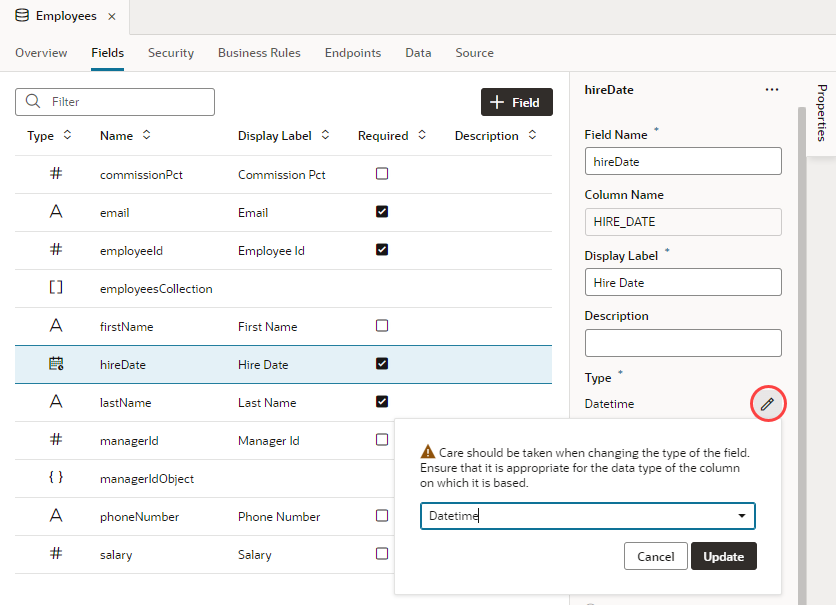Enable Required checkbox for firstName
The height and width of the screenshot is (605, 836).
point(381,326)
